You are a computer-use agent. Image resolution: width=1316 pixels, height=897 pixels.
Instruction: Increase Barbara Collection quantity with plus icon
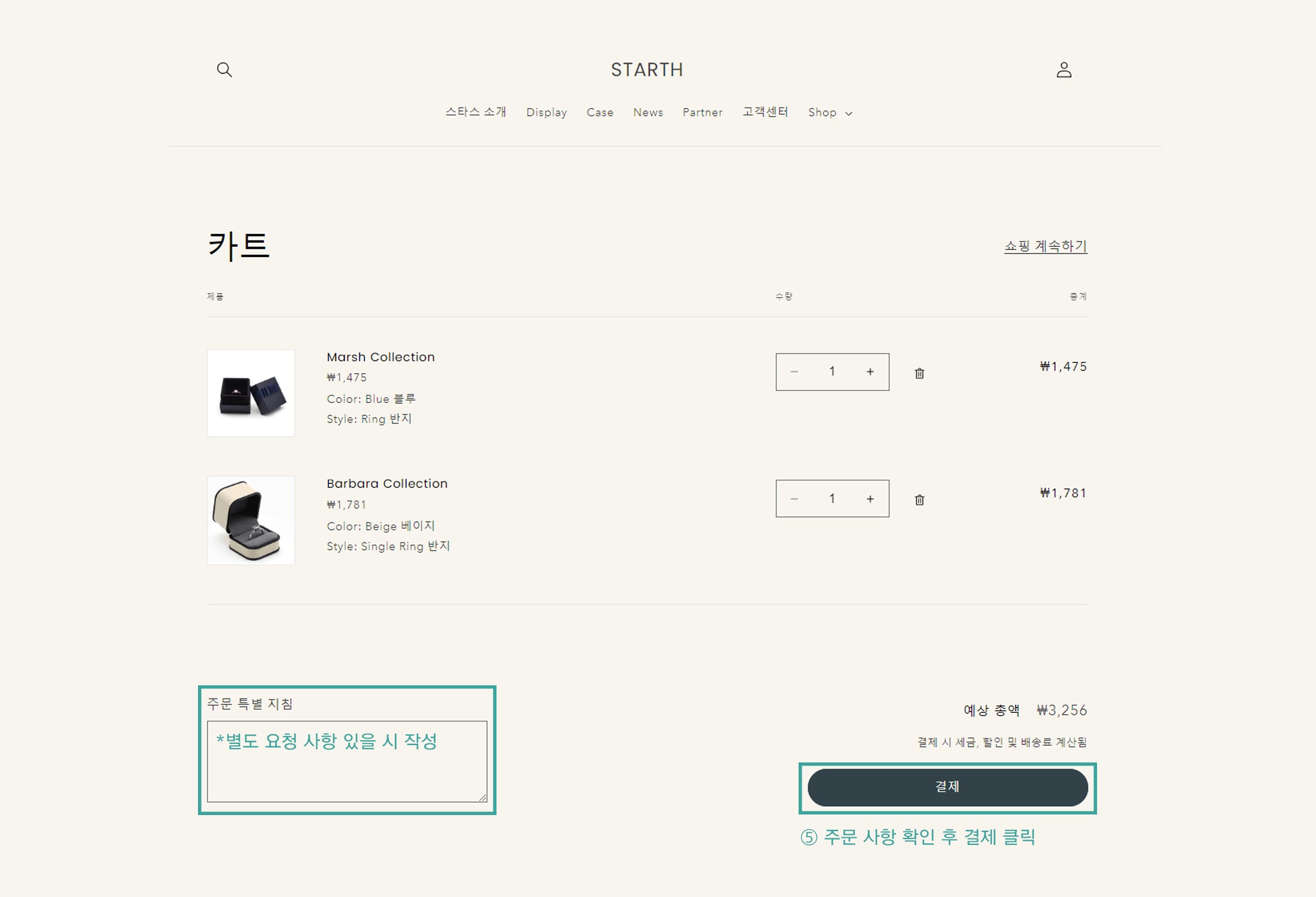(x=870, y=498)
